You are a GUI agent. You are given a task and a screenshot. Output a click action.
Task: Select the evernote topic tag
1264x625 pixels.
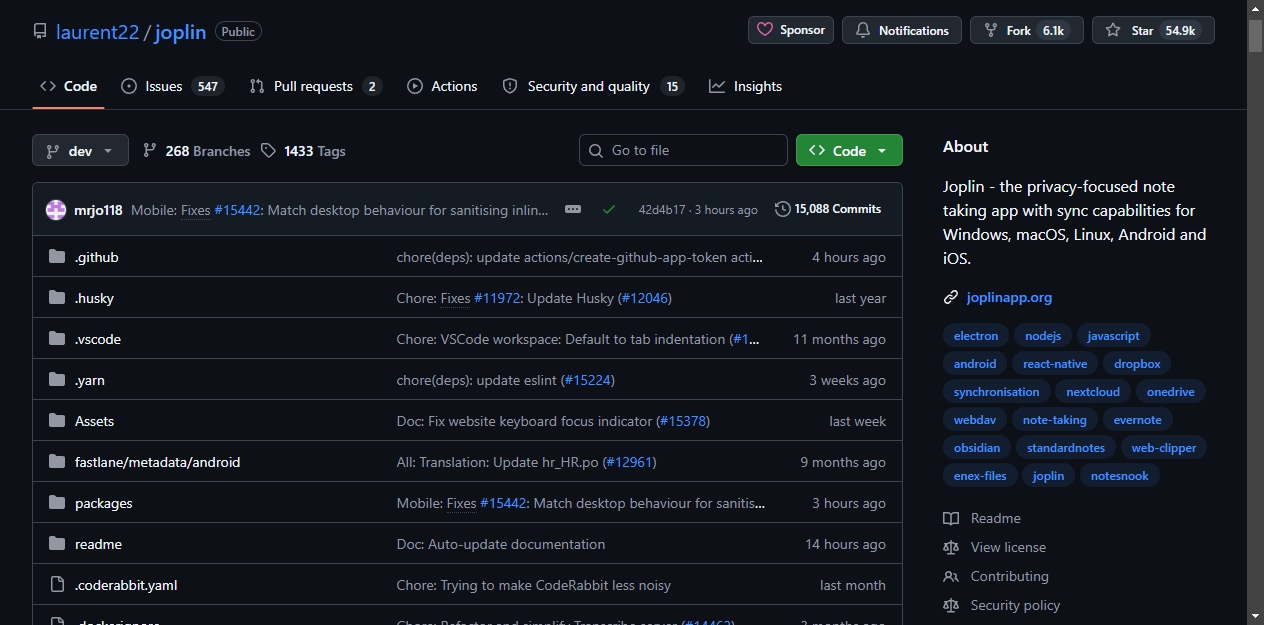(1138, 420)
